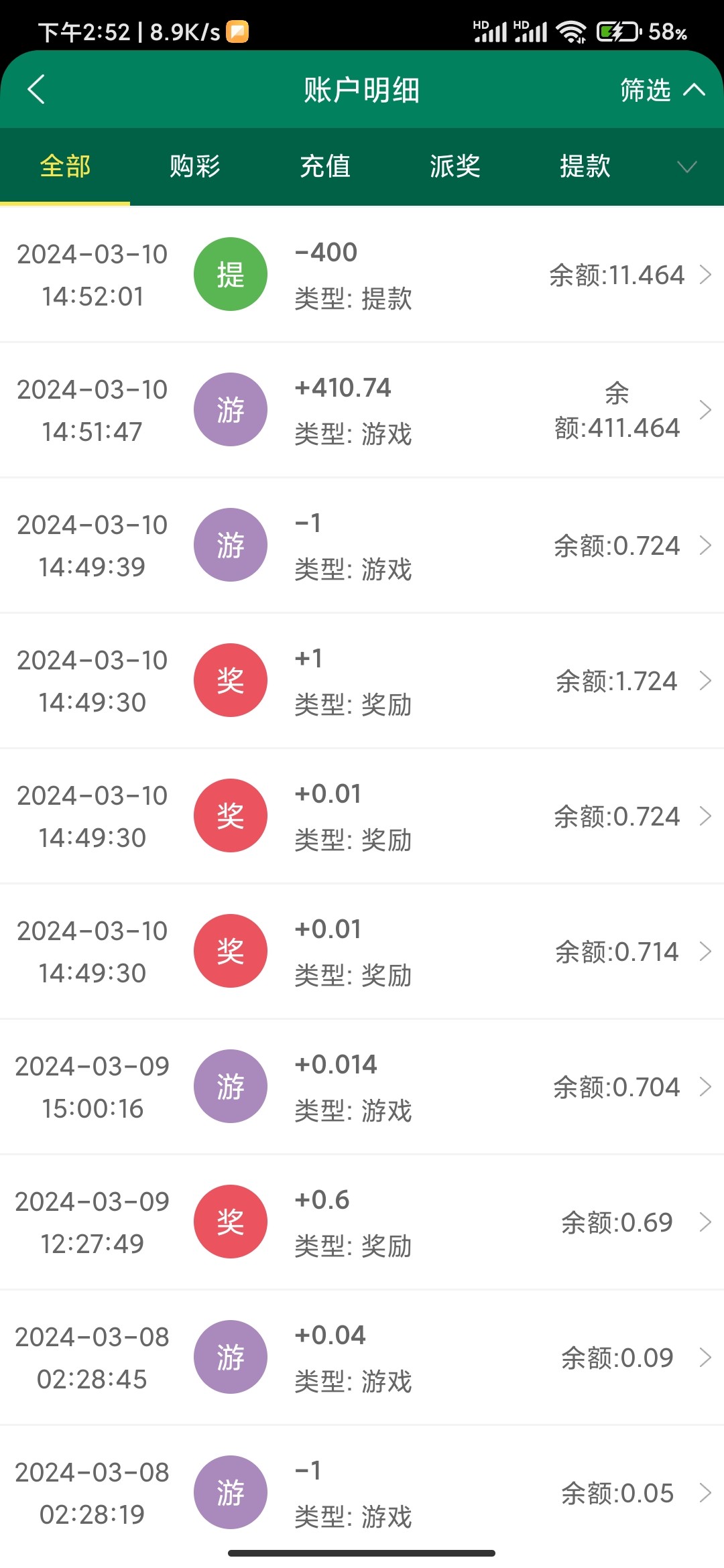
Task: Tap the back arrow in header
Action: tap(37, 90)
